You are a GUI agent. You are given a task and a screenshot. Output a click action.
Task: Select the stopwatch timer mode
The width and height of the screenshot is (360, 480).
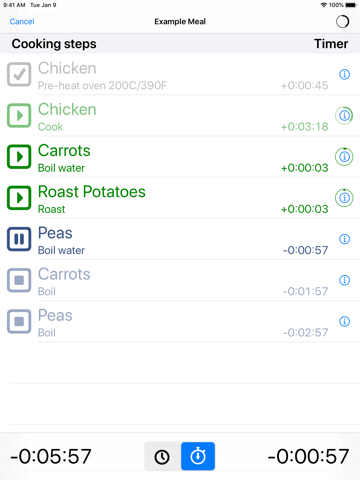pos(198,456)
